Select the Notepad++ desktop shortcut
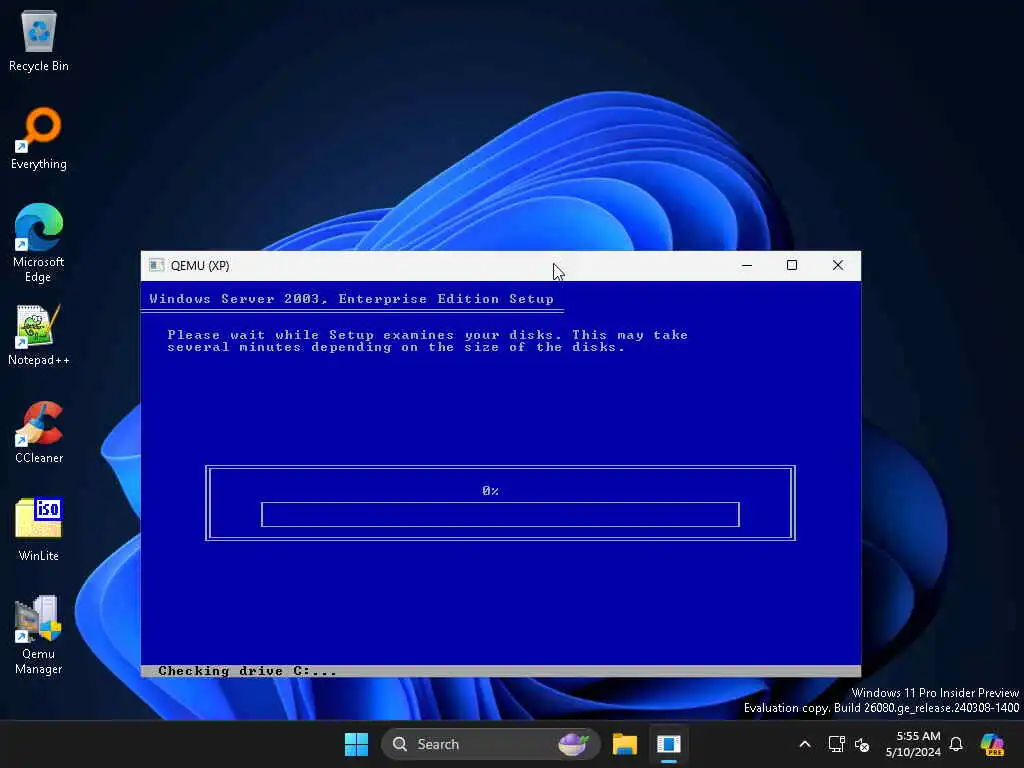This screenshot has width=1024, height=768. 39,334
